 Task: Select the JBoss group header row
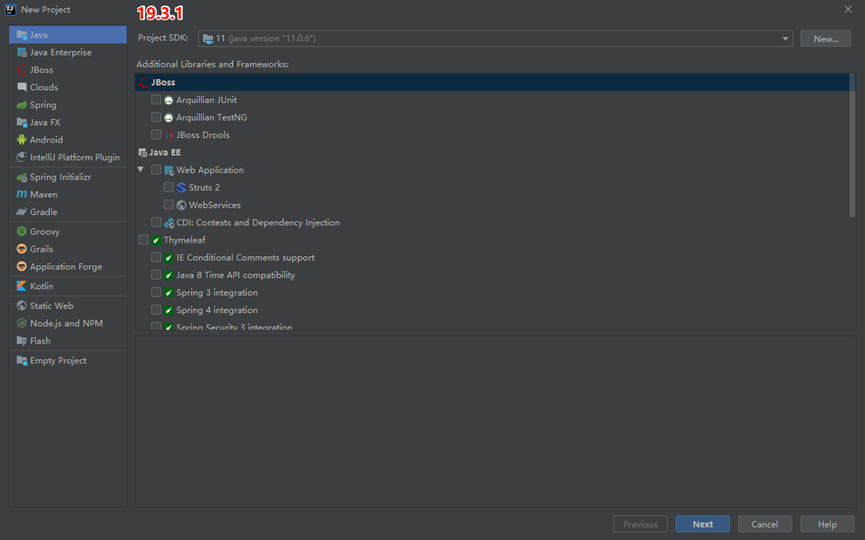492,82
